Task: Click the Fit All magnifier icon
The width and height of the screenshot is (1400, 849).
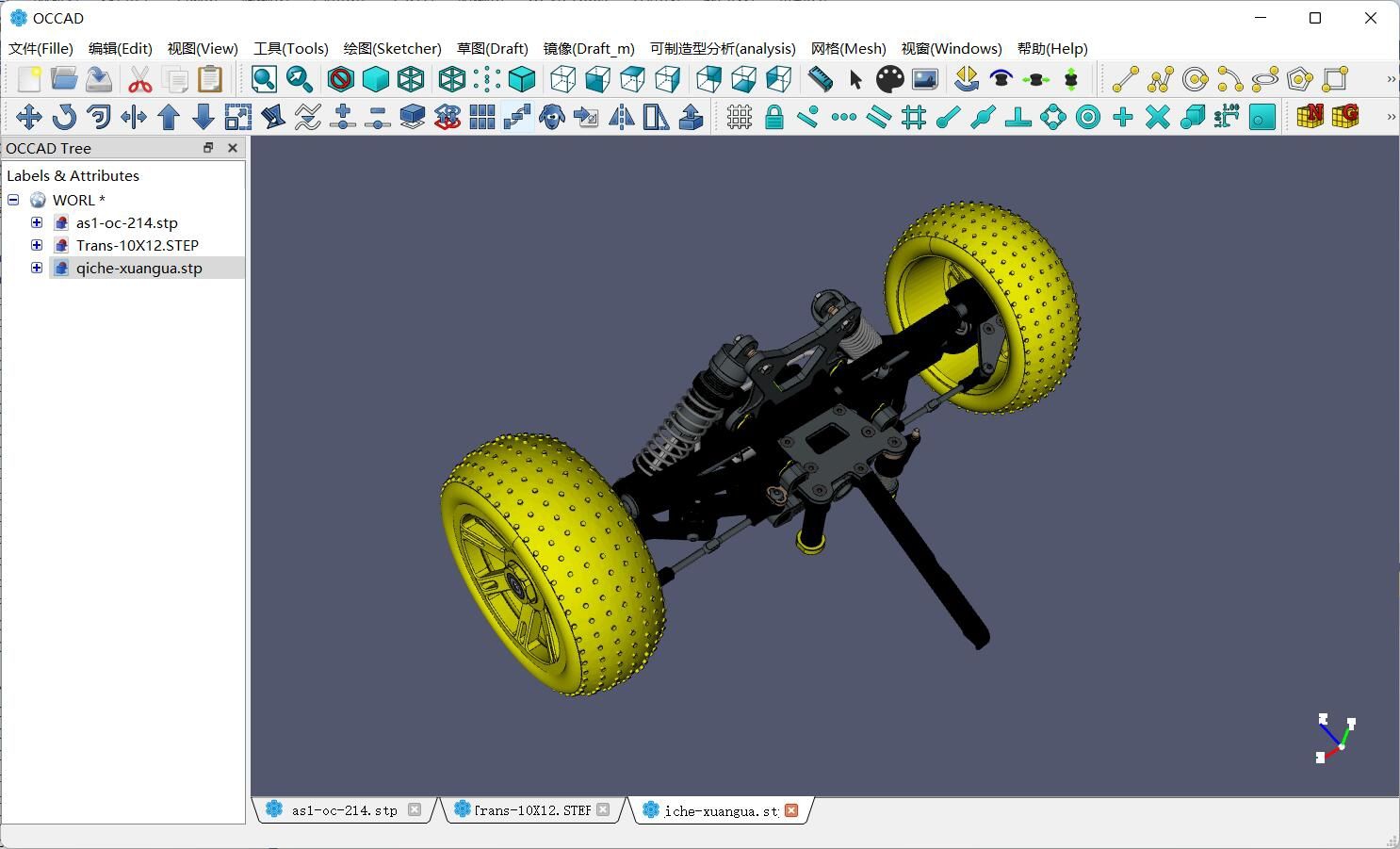Action: coord(264,79)
